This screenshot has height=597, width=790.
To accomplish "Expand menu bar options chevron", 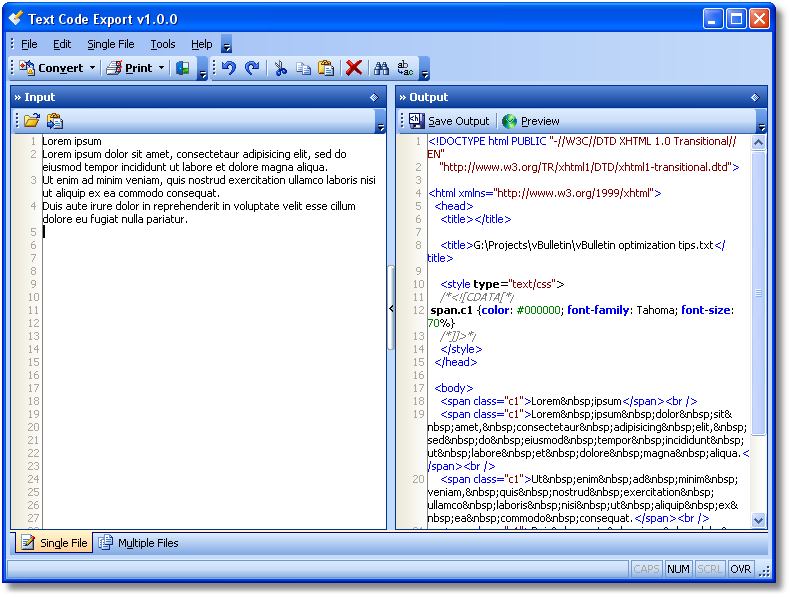I will (x=227, y=45).
